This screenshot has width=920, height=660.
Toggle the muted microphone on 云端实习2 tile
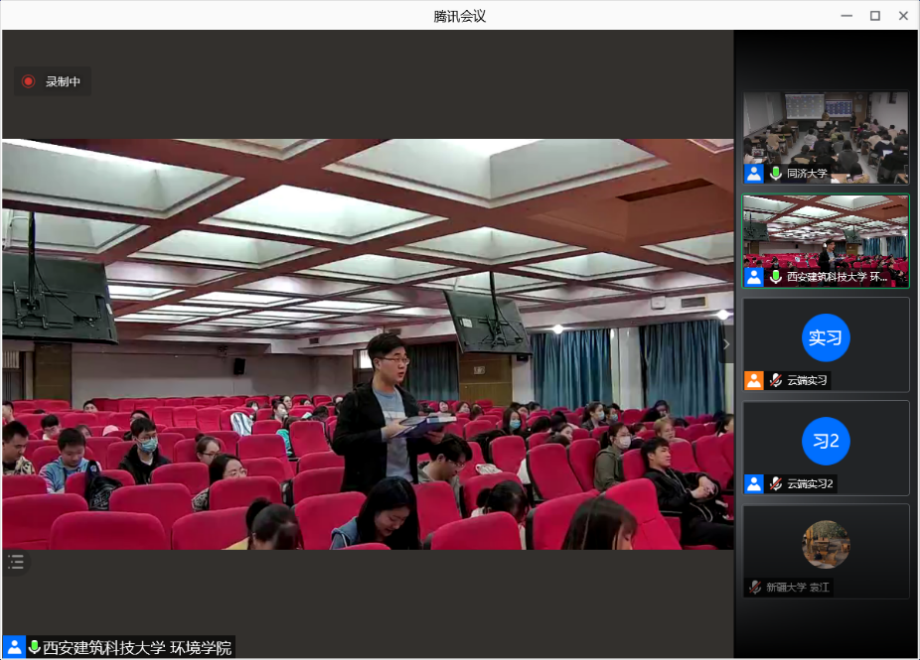coord(776,484)
